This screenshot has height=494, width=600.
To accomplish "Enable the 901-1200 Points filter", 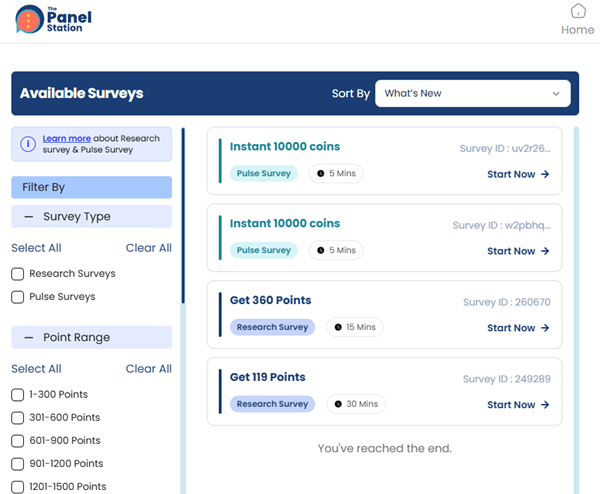I will click(18, 464).
